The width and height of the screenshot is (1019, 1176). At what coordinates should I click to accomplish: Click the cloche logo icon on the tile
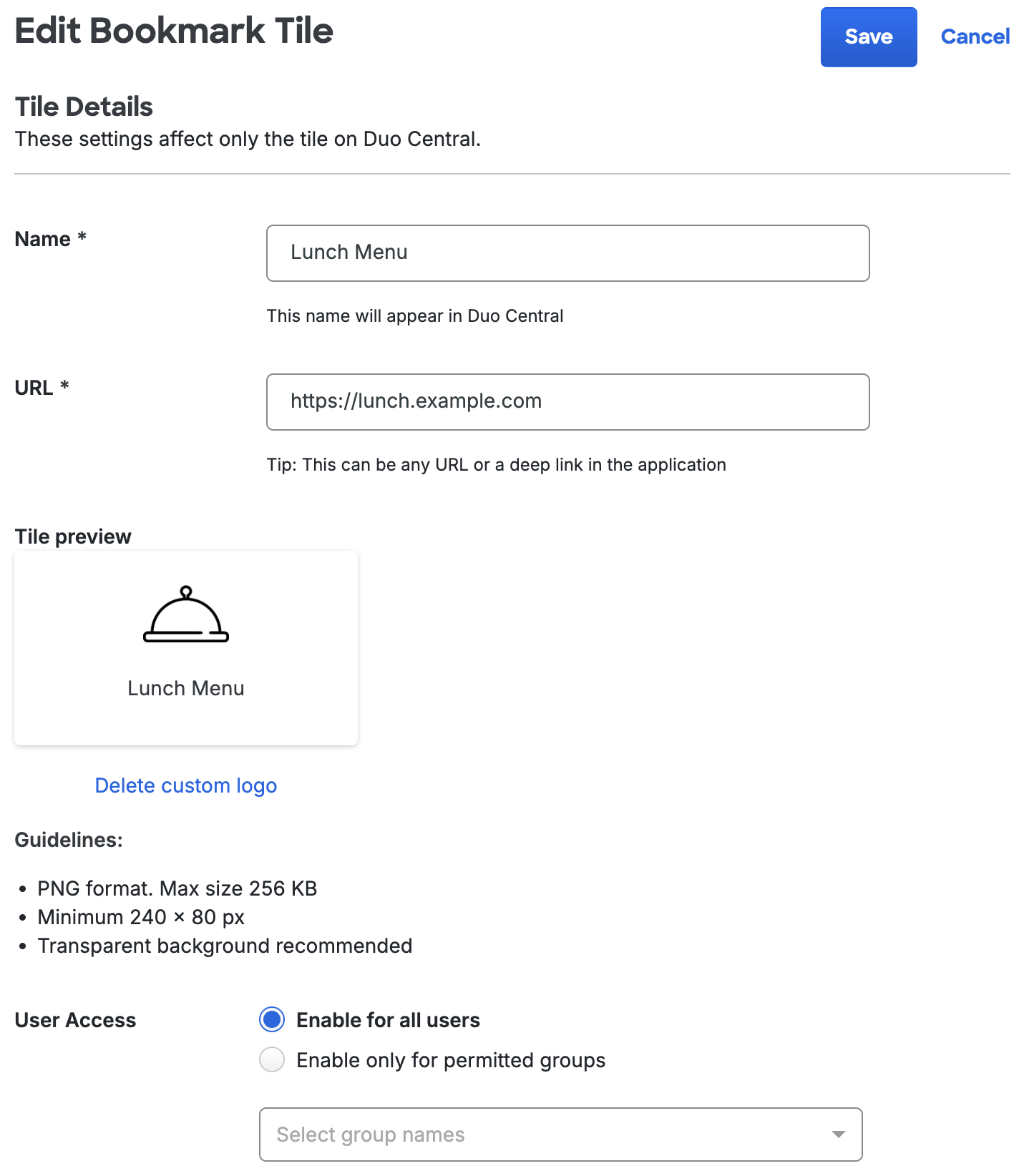coord(185,617)
